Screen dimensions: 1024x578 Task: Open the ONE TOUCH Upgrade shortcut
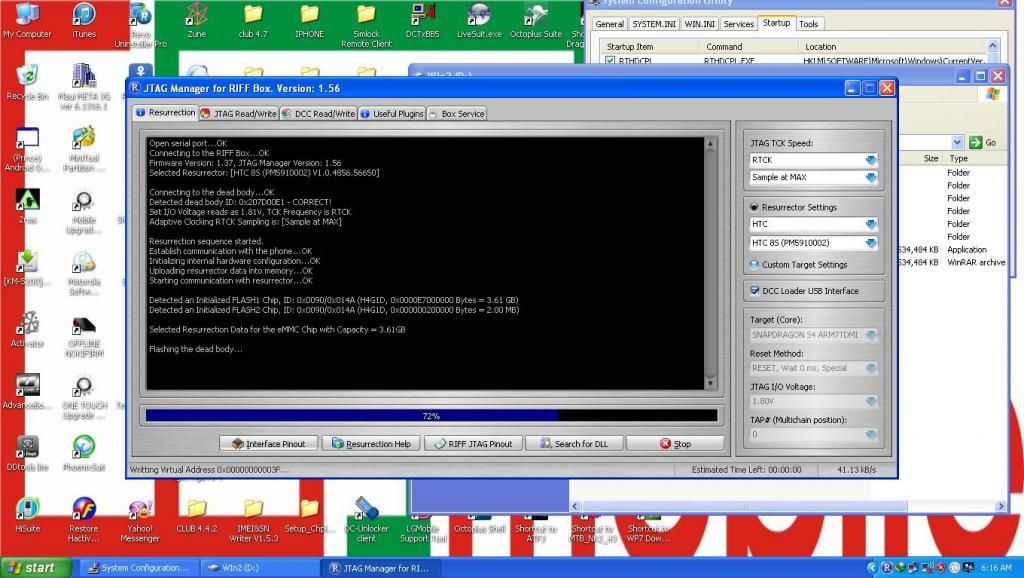(84, 397)
